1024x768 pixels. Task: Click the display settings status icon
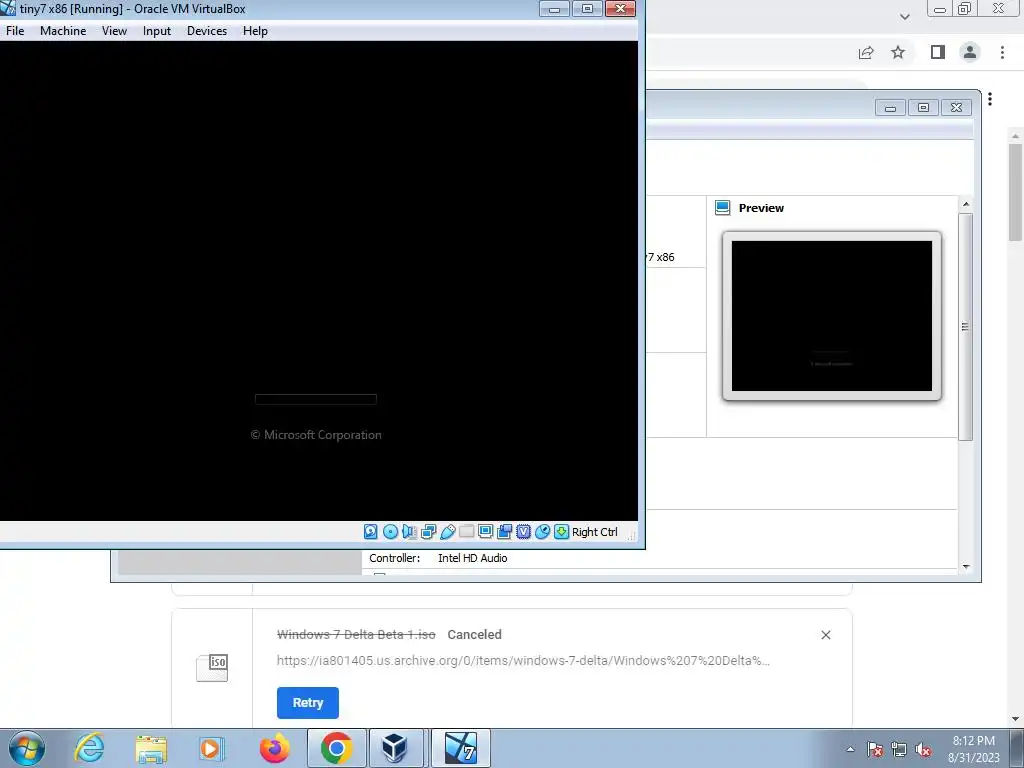[485, 532]
